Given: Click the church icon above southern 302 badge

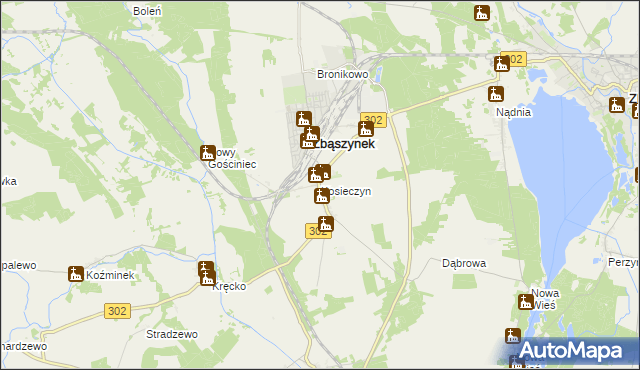Looking at the screenshot, I should [326, 224].
